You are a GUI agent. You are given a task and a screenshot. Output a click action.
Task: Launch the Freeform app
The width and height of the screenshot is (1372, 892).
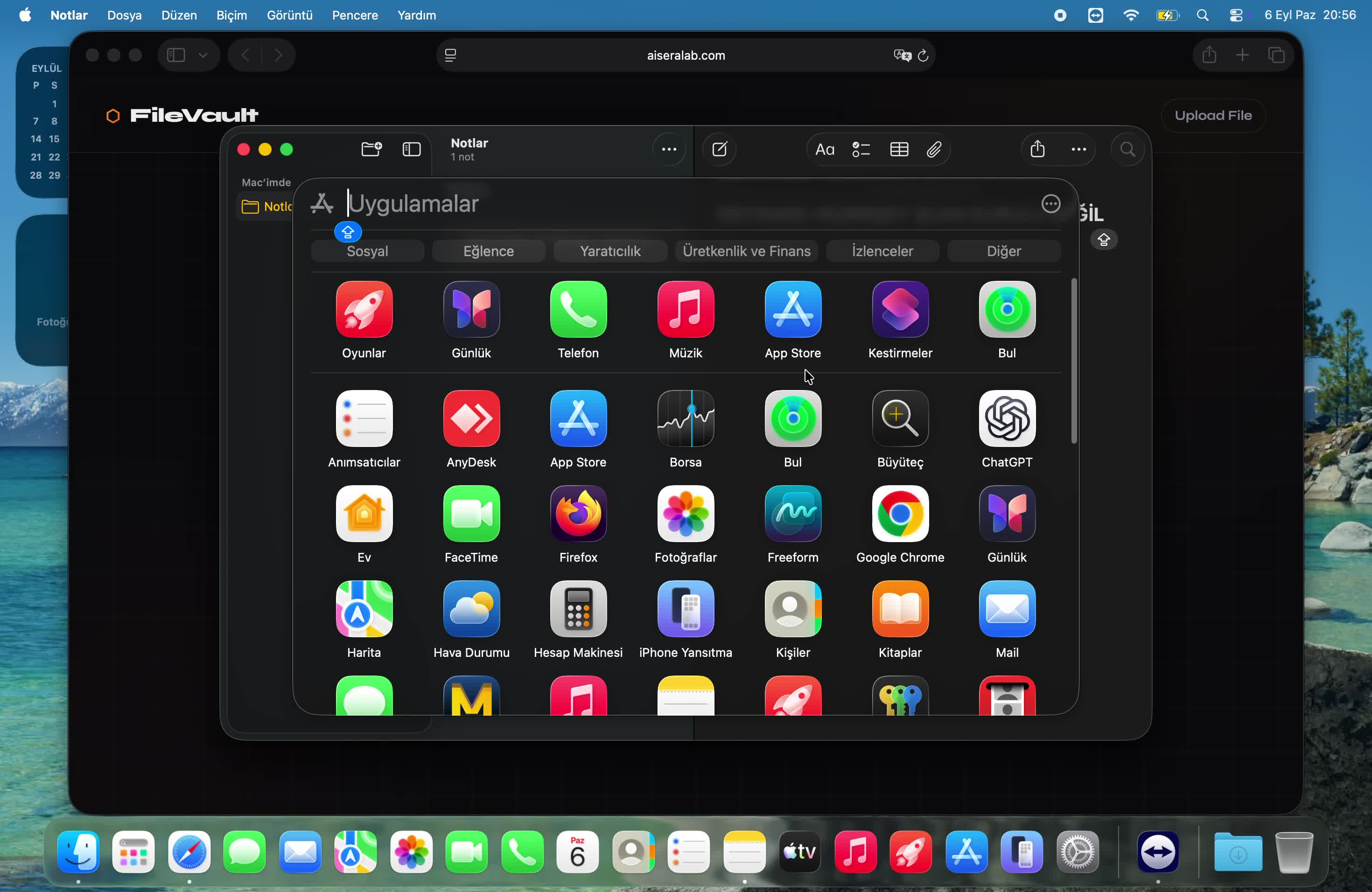click(793, 514)
